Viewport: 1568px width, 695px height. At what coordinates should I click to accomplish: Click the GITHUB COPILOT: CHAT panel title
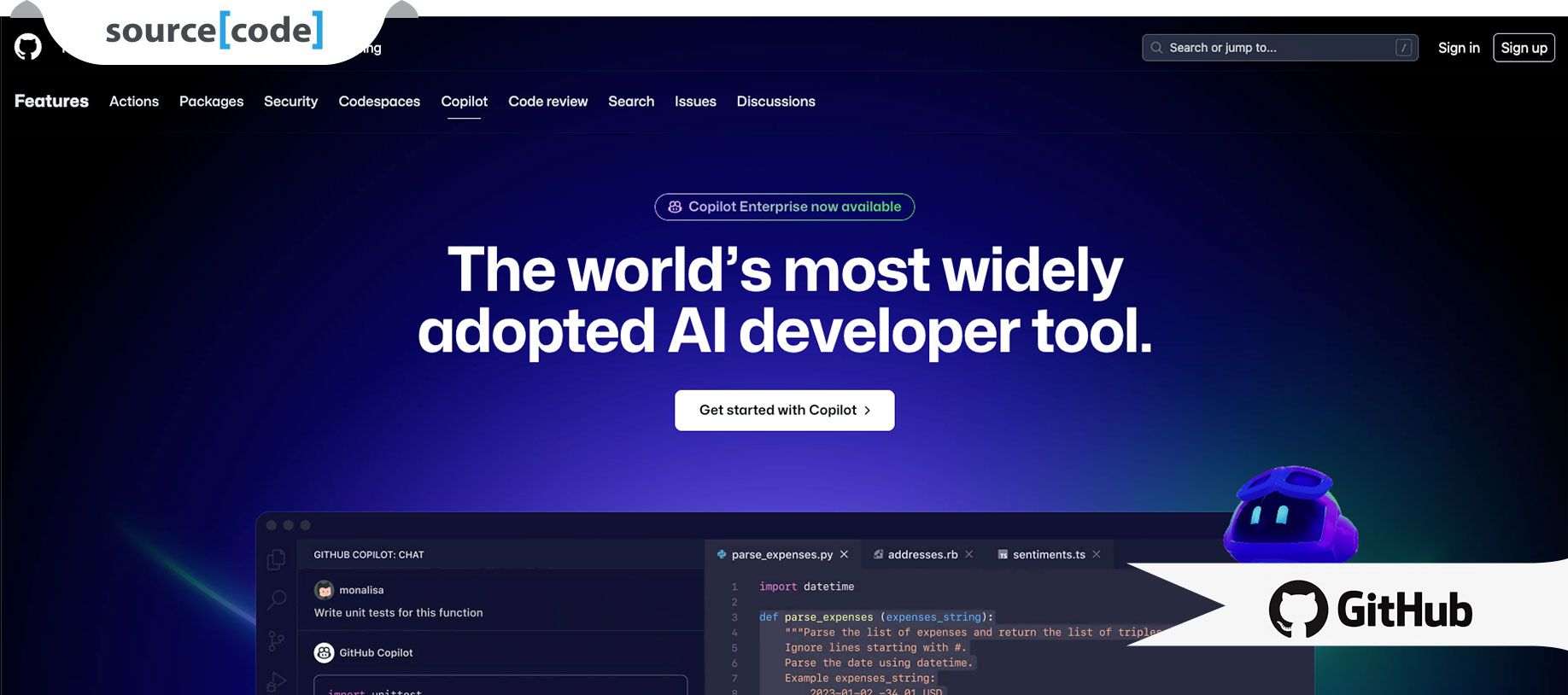(369, 555)
